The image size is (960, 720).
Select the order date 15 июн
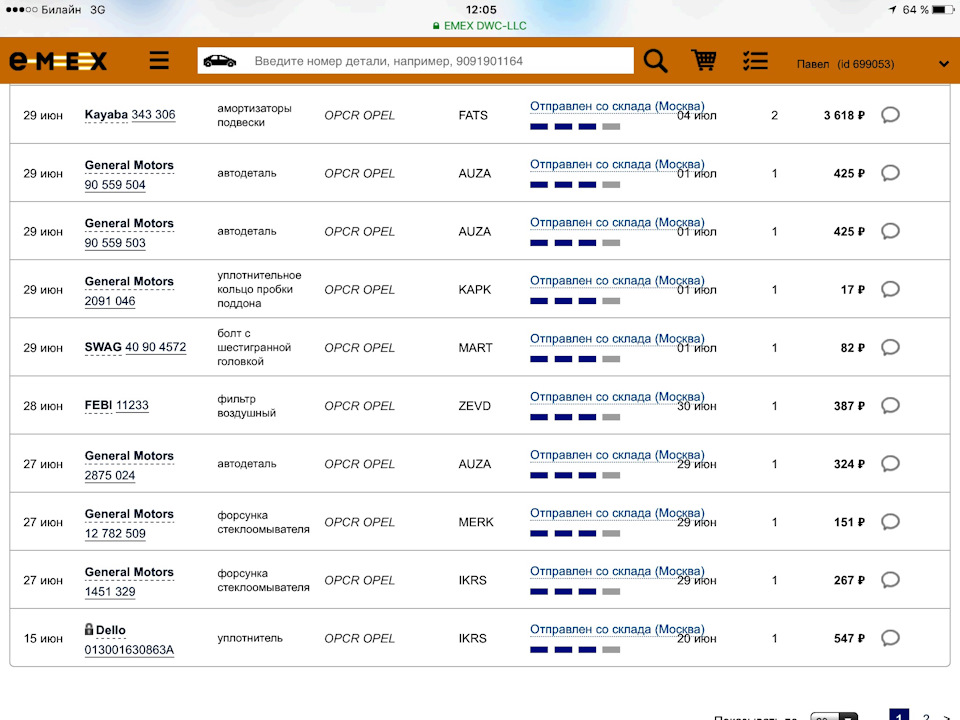(43, 639)
